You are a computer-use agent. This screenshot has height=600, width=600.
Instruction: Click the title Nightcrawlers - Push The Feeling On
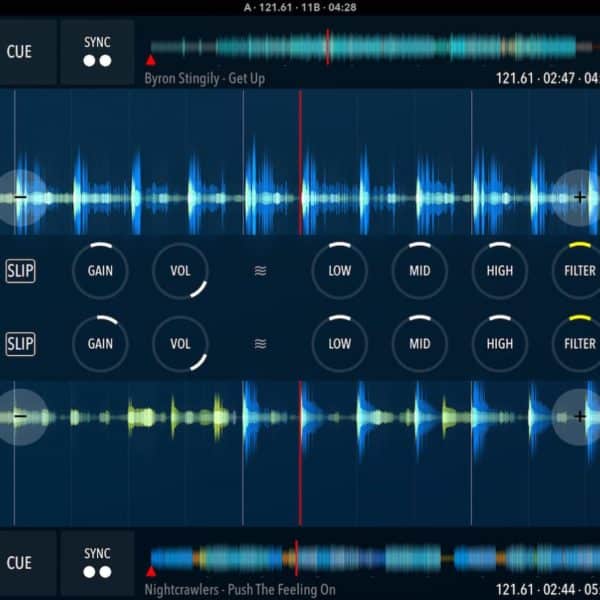click(240, 590)
